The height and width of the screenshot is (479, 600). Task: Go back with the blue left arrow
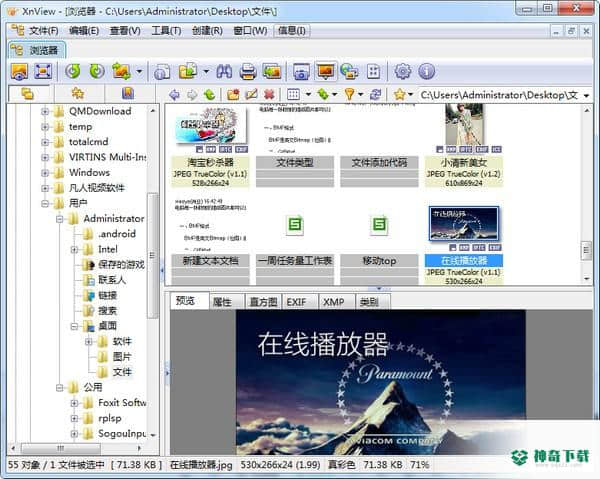174,94
